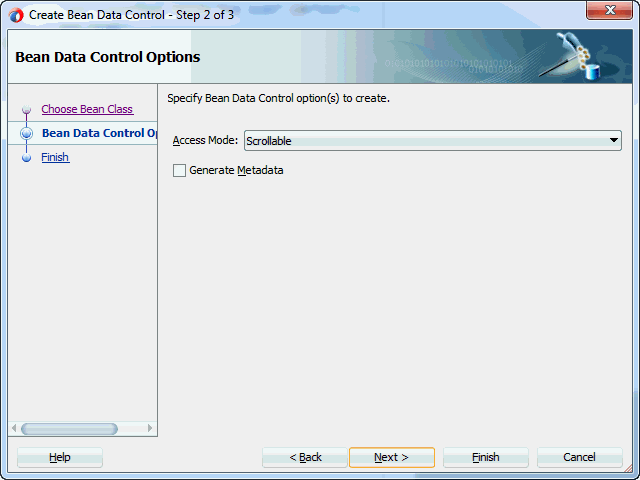The image size is (640, 480).
Task: Click the Next button
Action: 392,457
